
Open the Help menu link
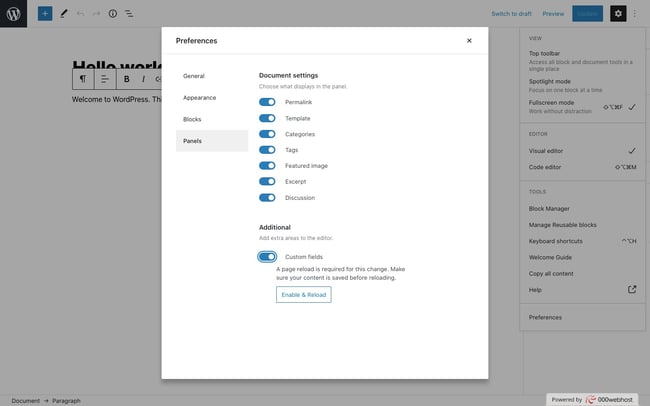pyautogui.click(x=582, y=289)
